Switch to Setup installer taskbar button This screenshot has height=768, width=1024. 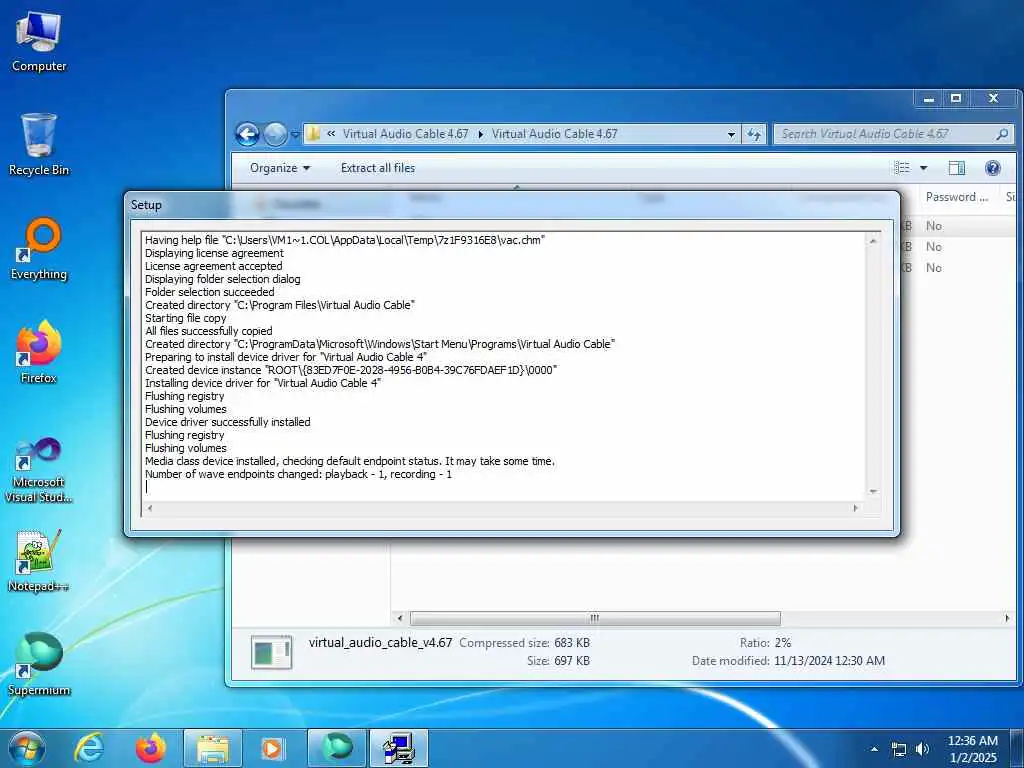[x=399, y=748]
